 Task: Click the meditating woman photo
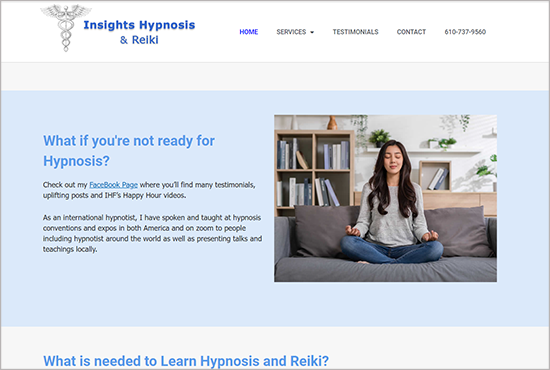point(385,198)
